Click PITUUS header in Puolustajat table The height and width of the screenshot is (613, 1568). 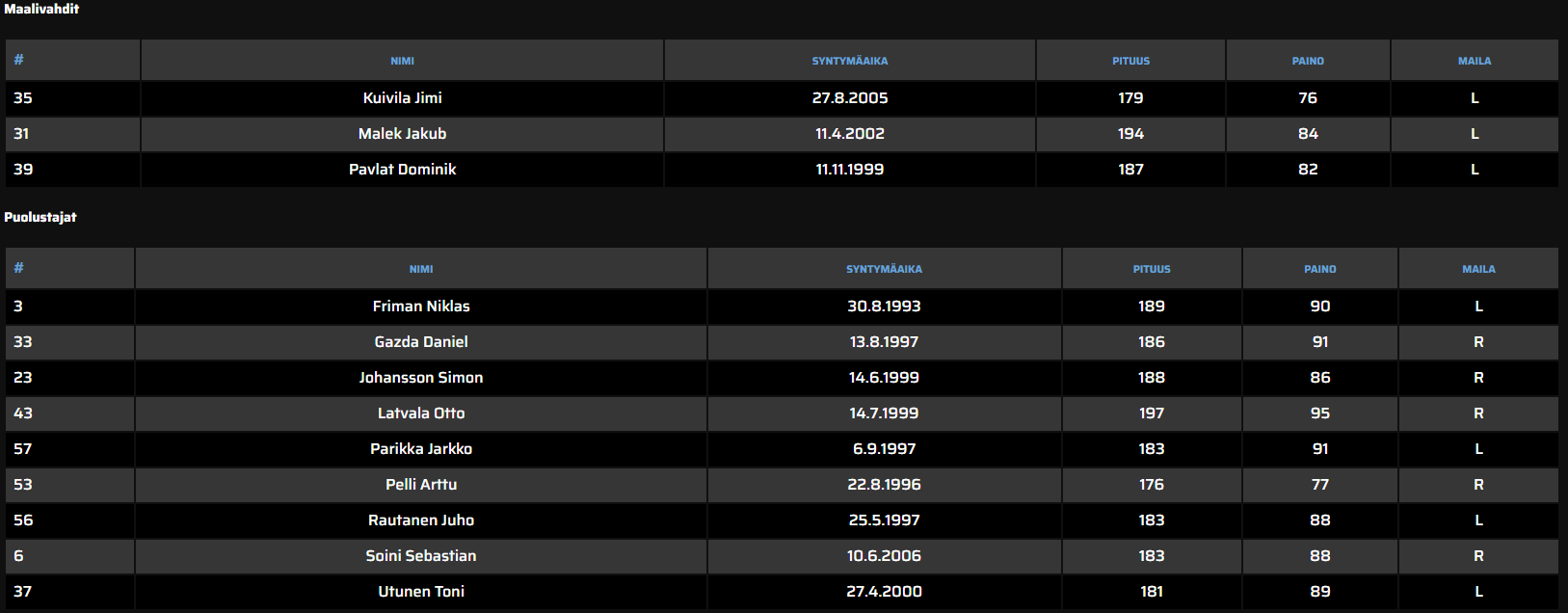tap(1151, 269)
